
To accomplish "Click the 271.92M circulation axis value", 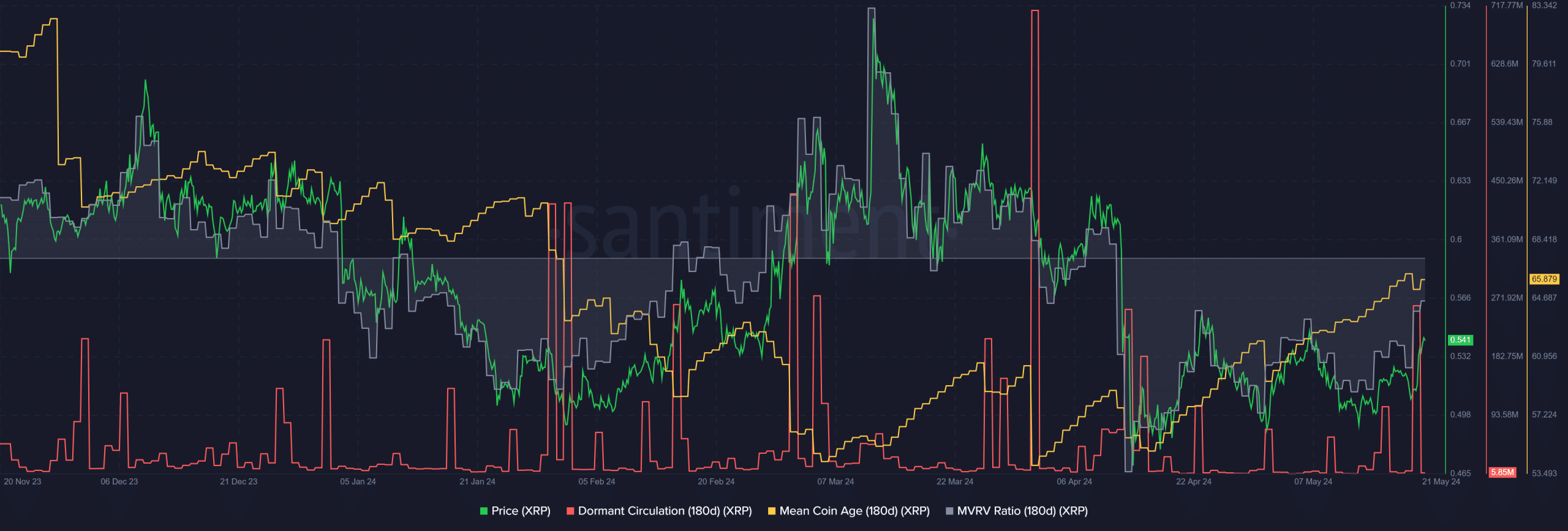I will click(1507, 298).
